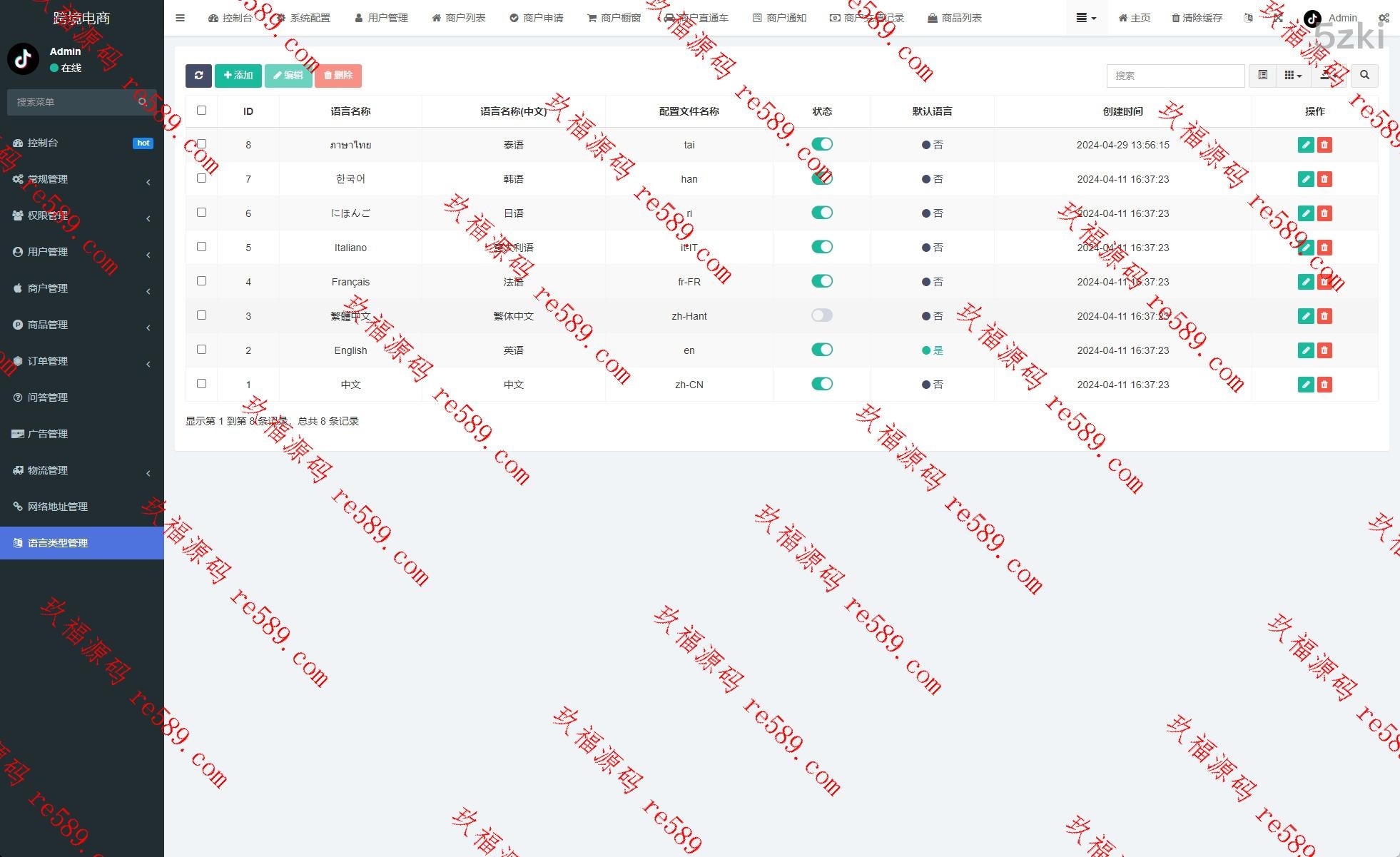Viewport: 1400px width, 857px height.
Task: Open 商户列表 top navigation tab
Action: coord(459,18)
